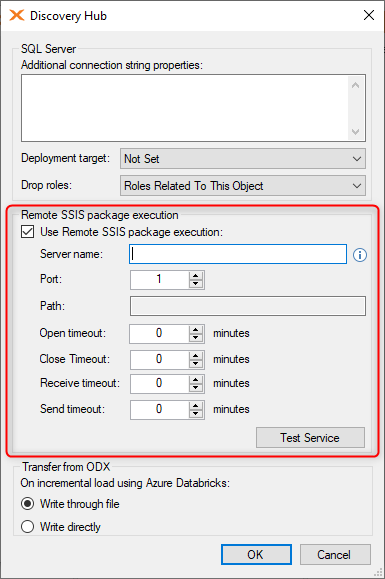Screen dimensions: 385x579
Task: Increase Open timeout minutes with up arrow
Action: click(x=196, y=329)
